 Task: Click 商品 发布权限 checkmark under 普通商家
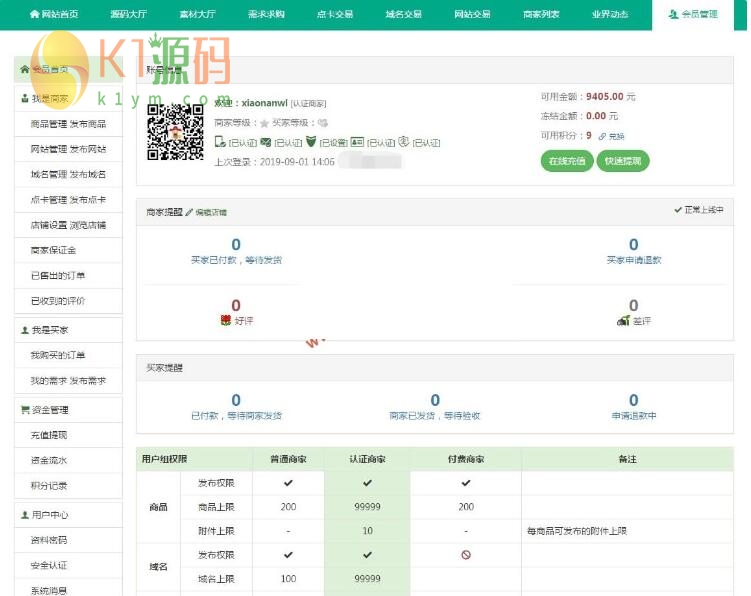(x=288, y=483)
